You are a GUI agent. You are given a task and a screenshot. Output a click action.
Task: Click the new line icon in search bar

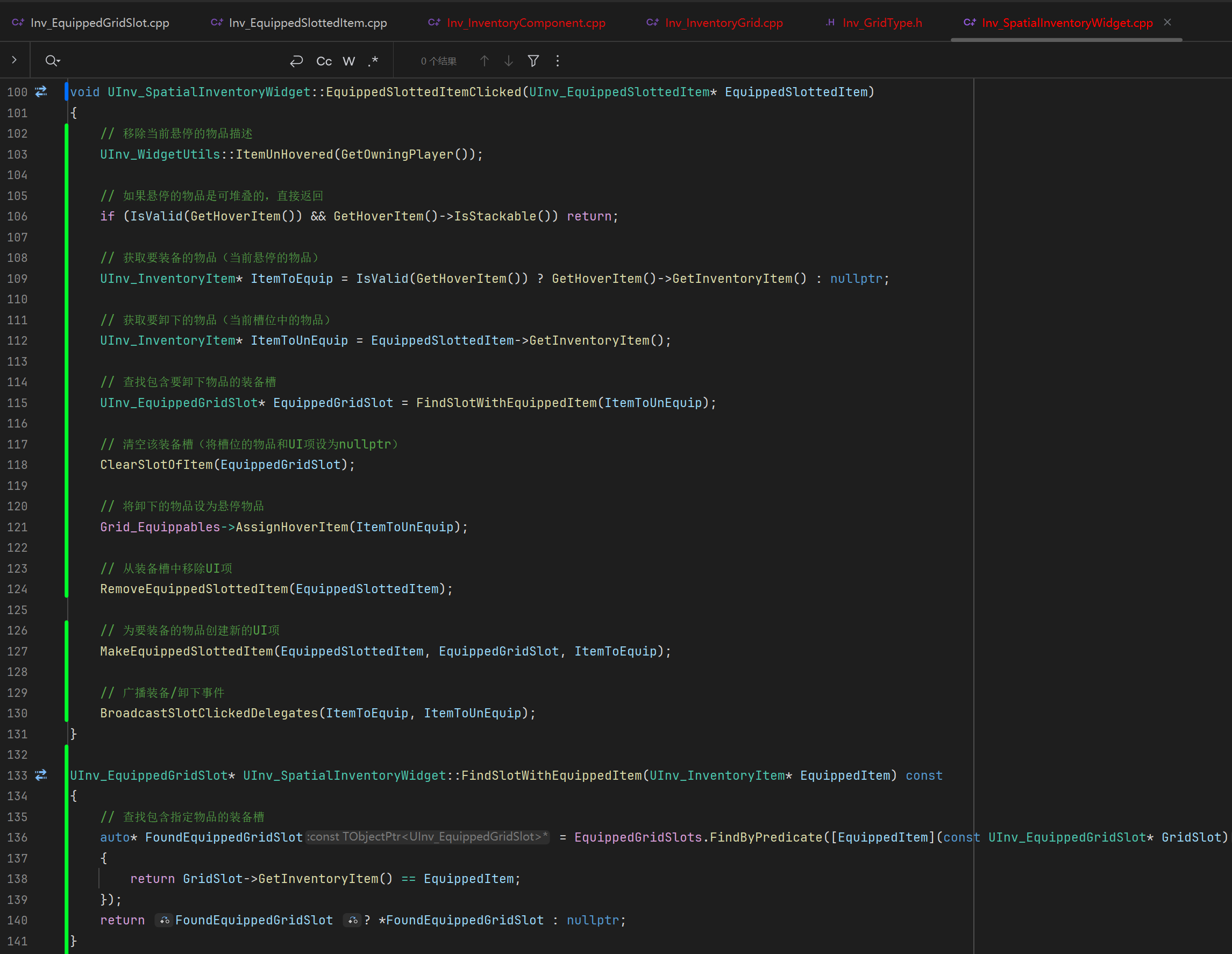point(297,61)
